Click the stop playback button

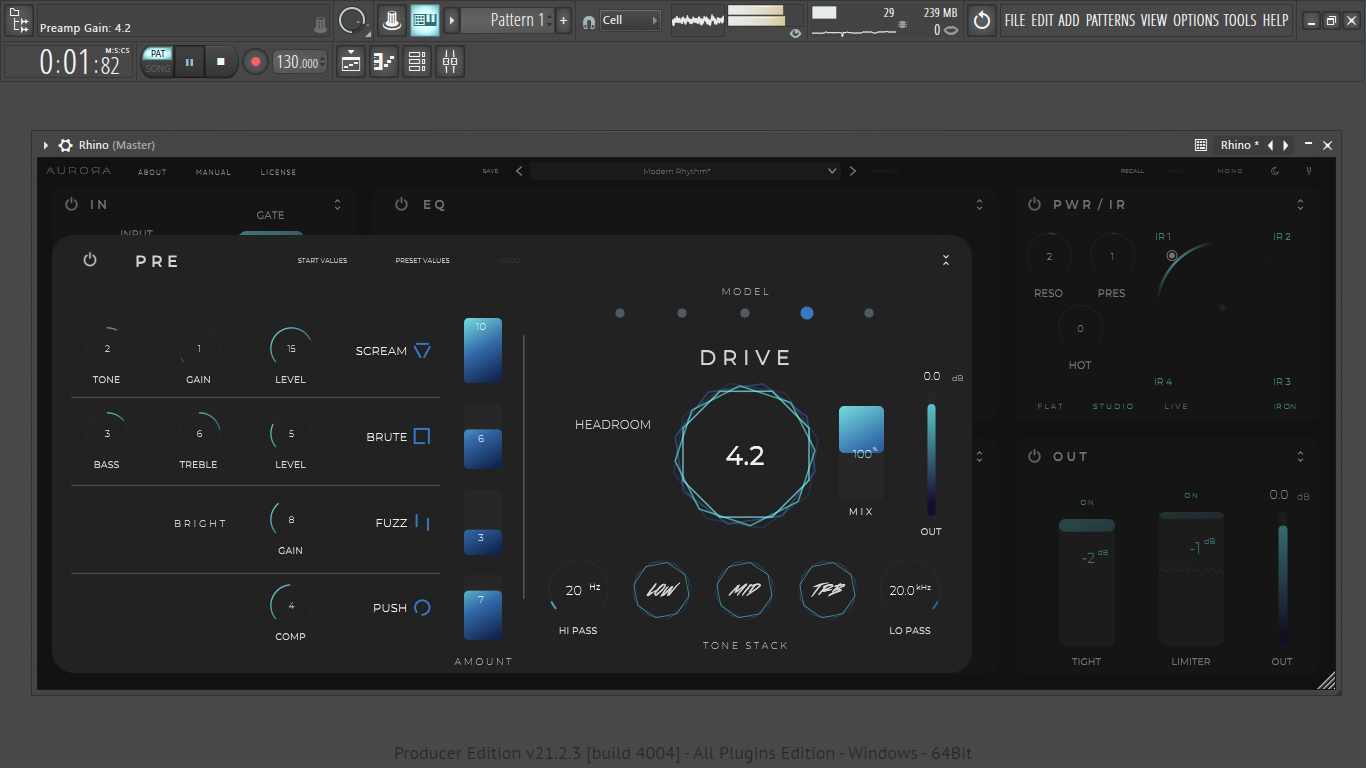point(221,62)
